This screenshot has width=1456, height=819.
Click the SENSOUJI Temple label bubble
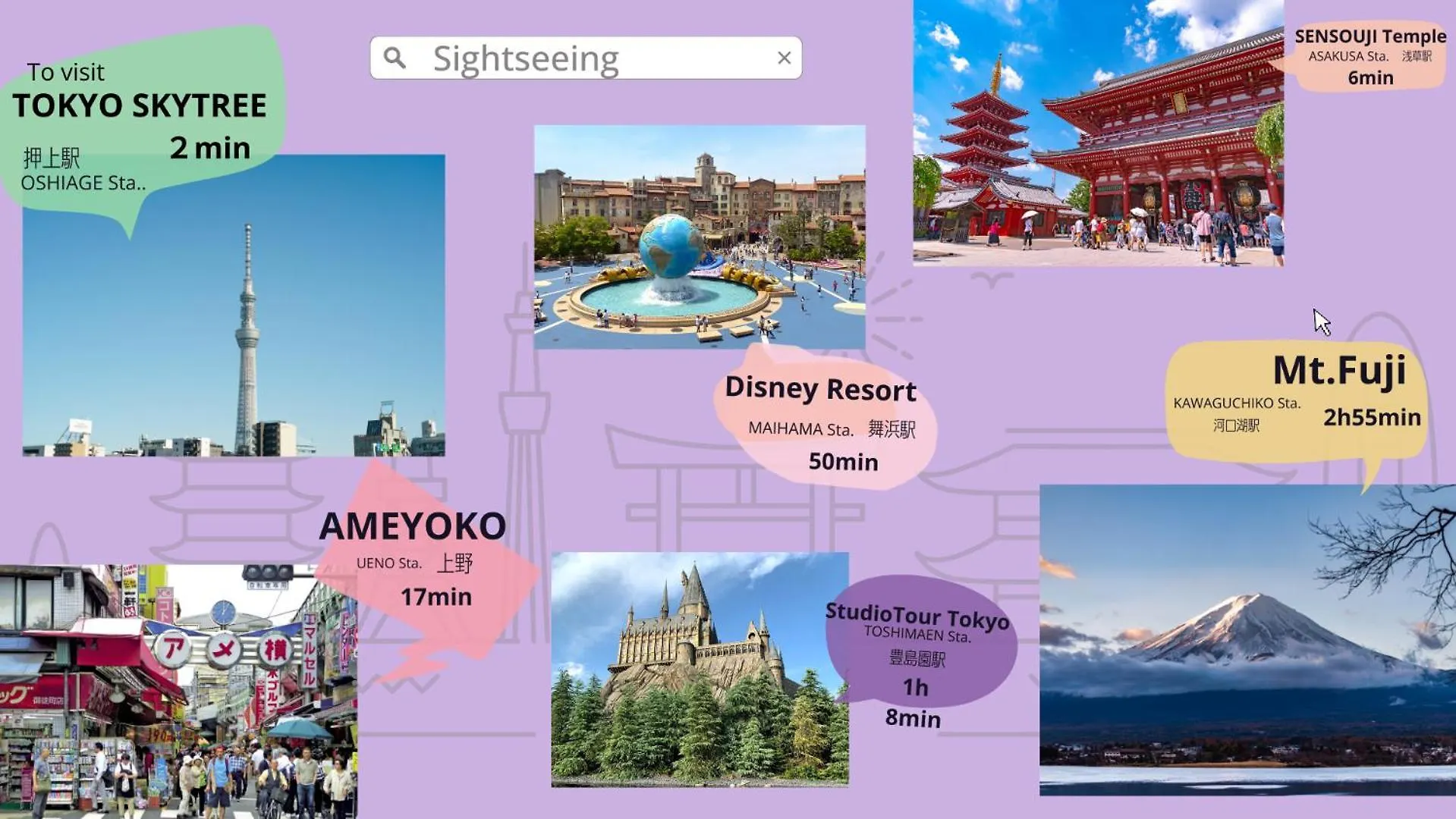[1370, 56]
